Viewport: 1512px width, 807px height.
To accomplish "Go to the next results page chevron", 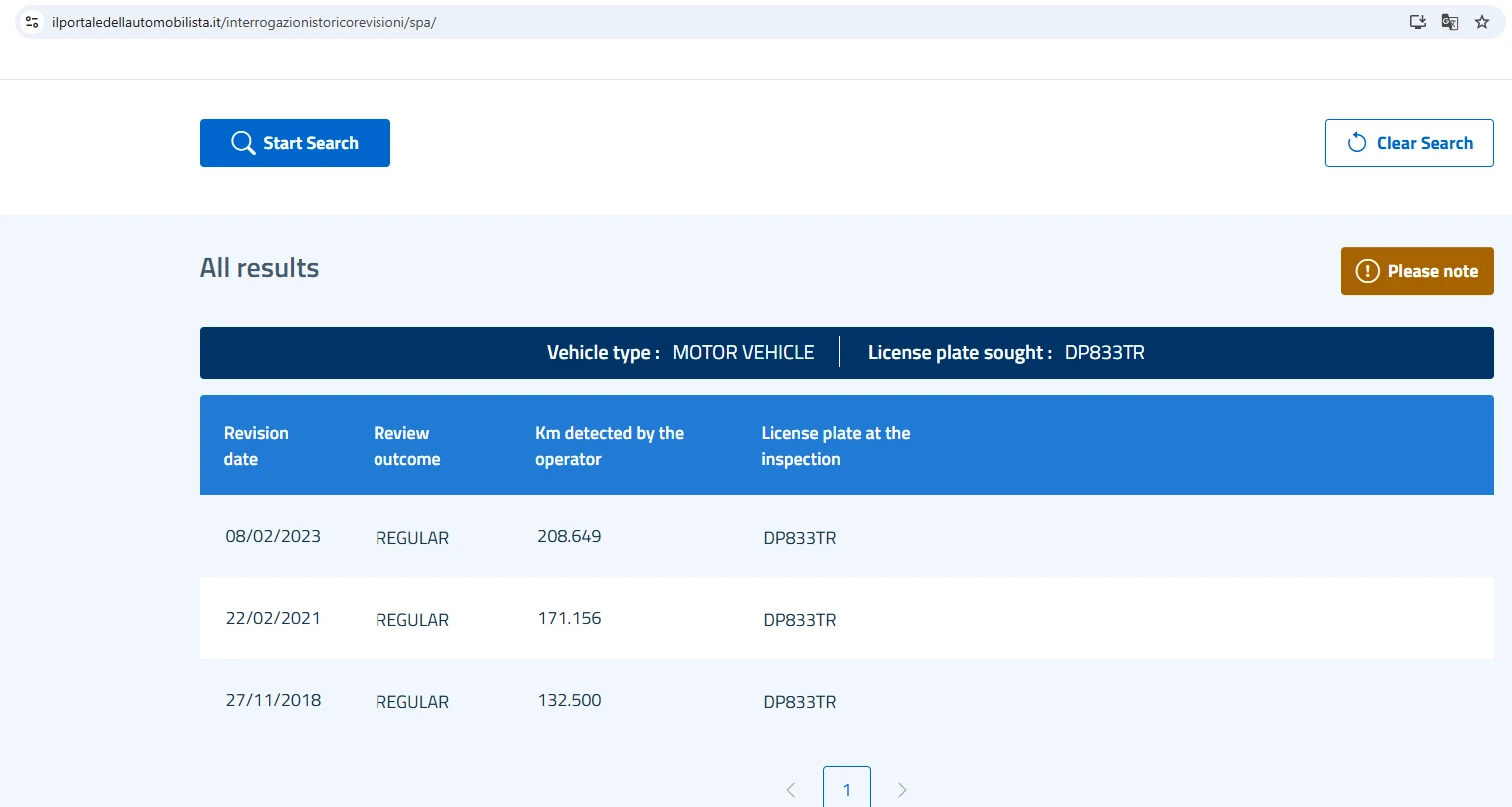I will click(902, 790).
